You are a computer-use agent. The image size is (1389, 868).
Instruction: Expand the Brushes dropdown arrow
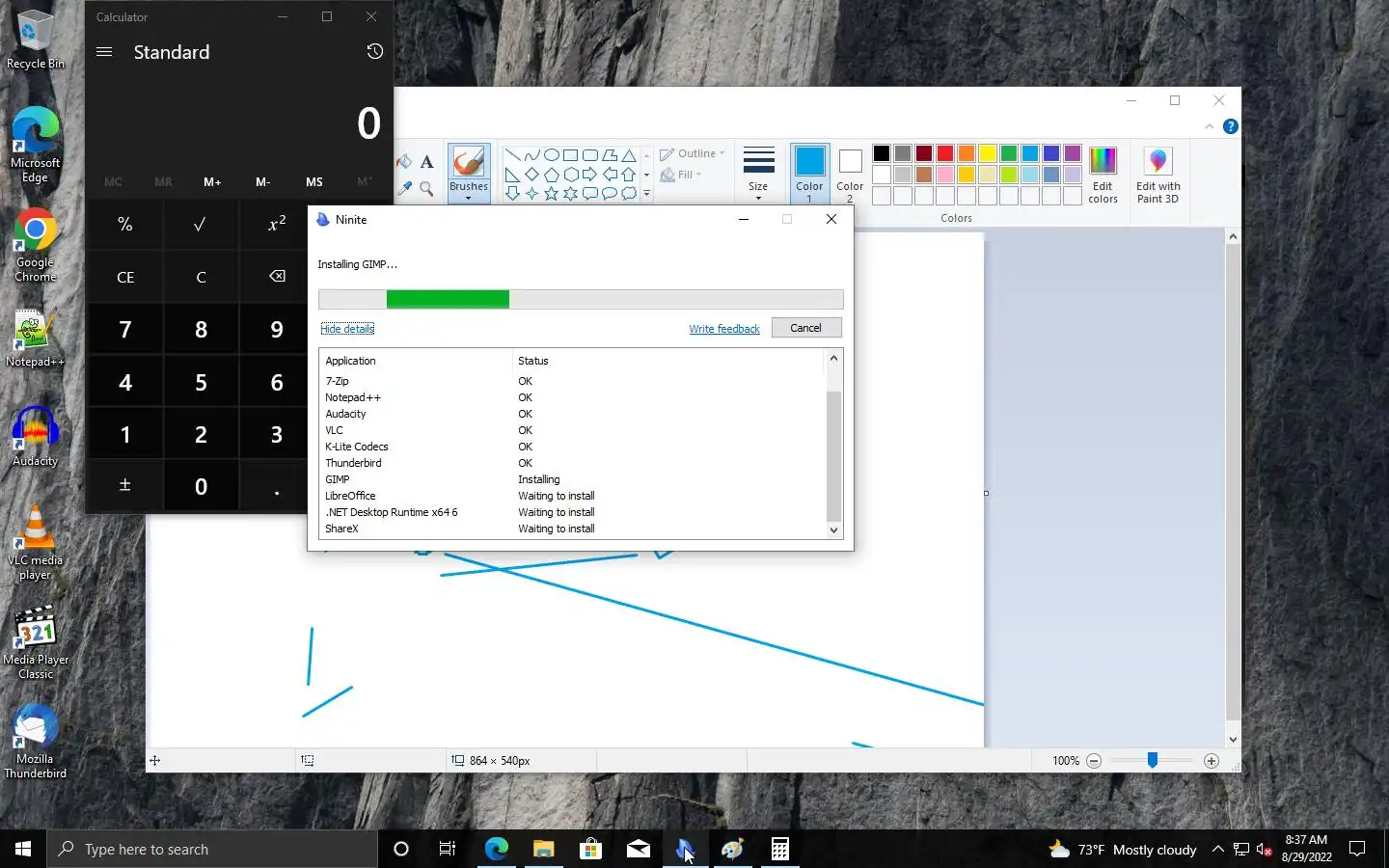[469, 198]
